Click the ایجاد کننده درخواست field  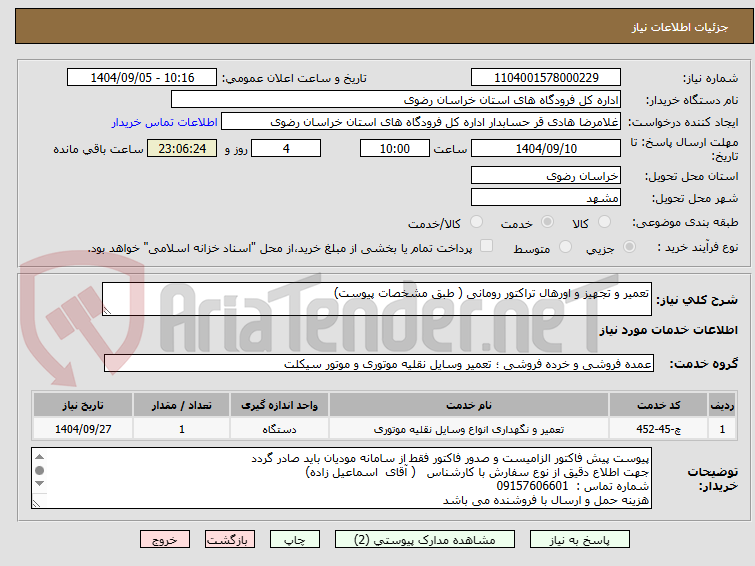pos(421,122)
